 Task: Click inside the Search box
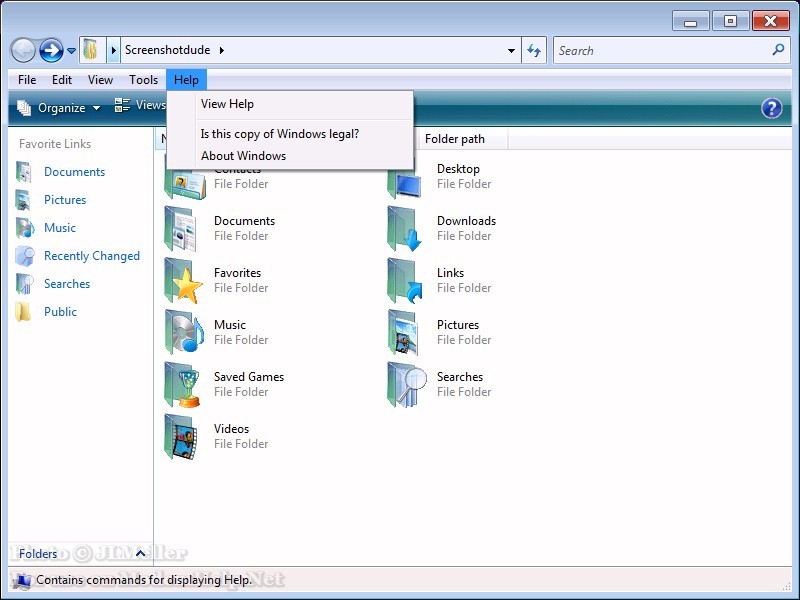tap(662, 51)
